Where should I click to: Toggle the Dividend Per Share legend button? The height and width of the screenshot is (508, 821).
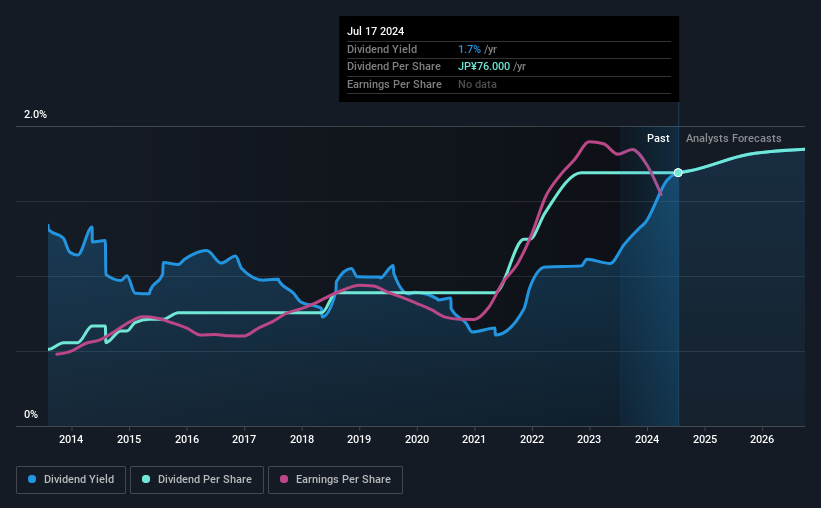pyautogui.click(x=197, y=480)
